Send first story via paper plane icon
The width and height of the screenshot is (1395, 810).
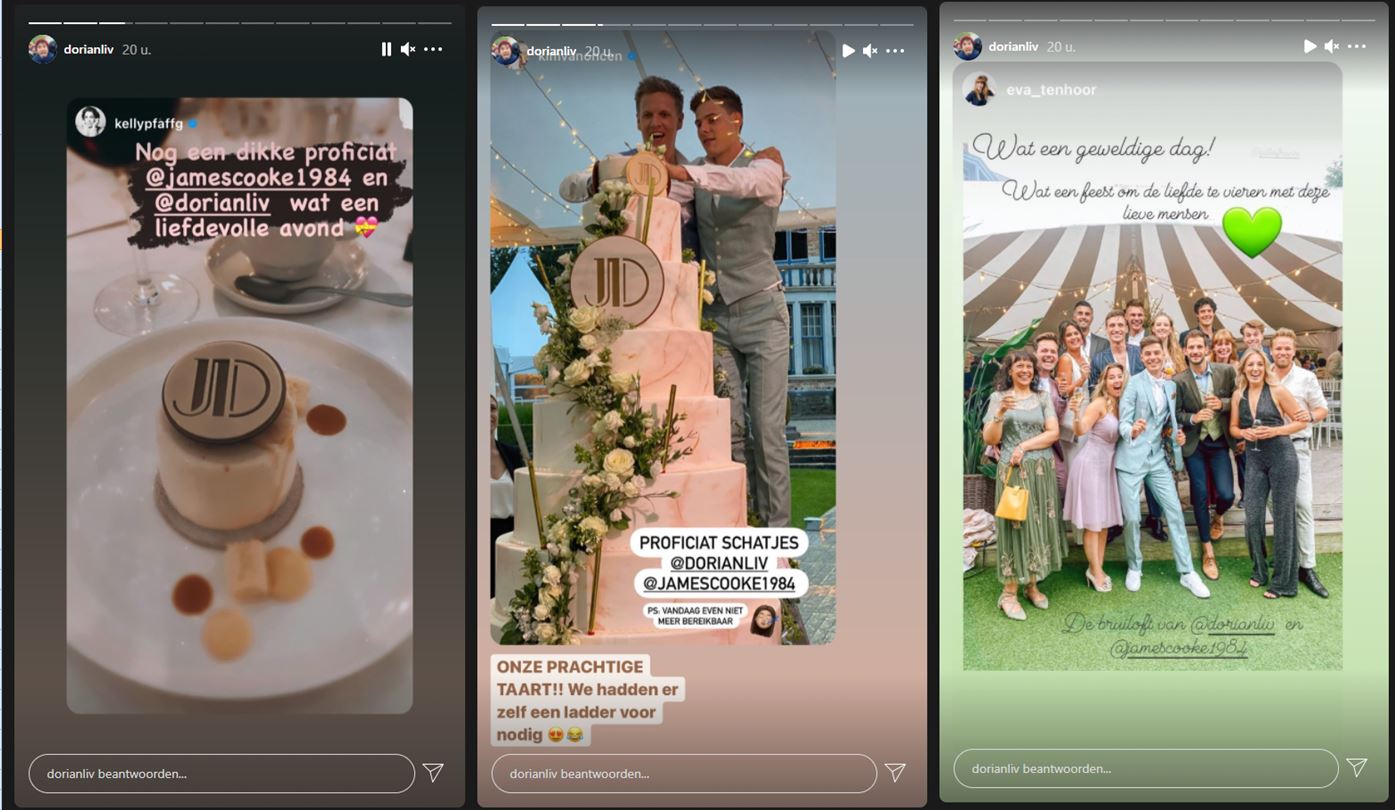tap(433, 772)
